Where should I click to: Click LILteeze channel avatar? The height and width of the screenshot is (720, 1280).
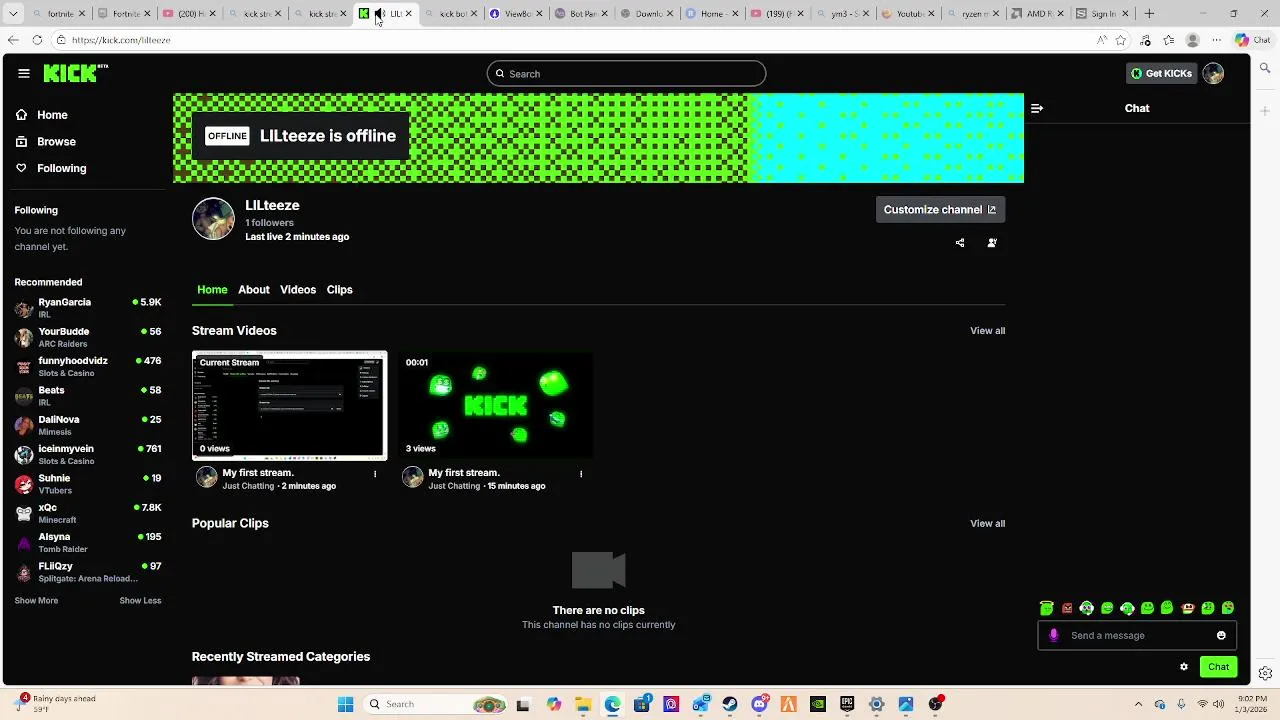(x=213, y=219)
